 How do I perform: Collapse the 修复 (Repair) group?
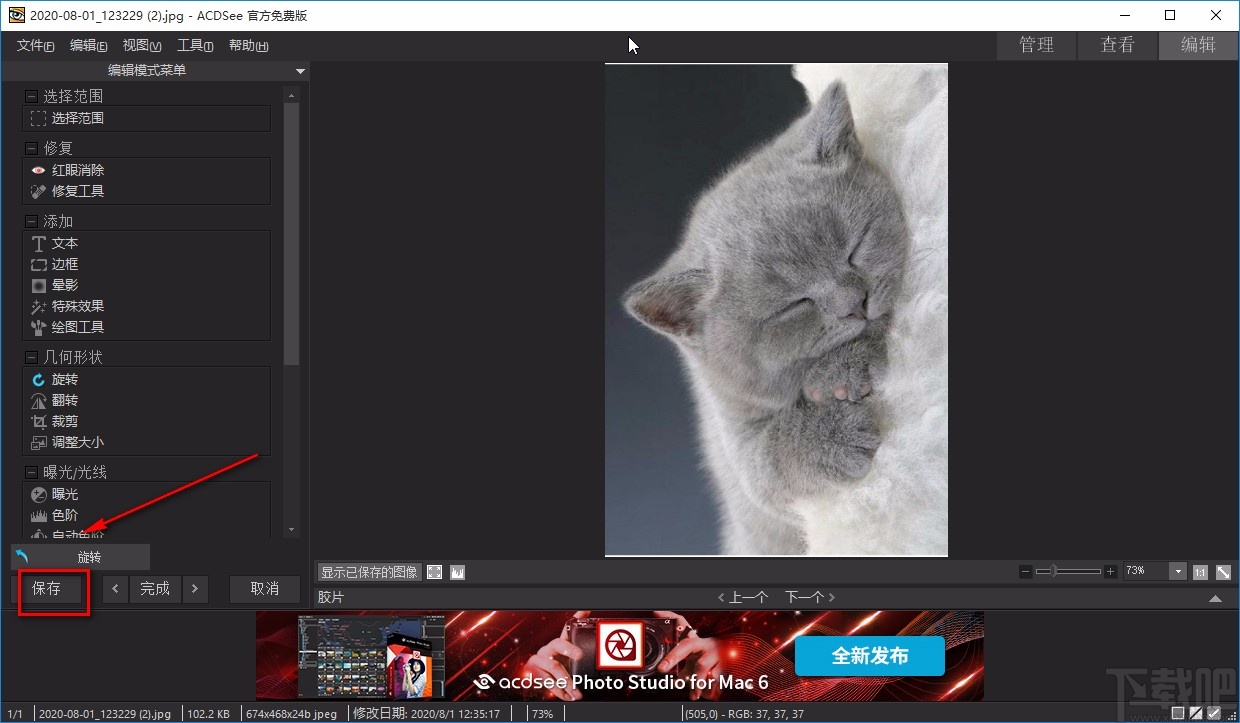(x=31, y=148)
